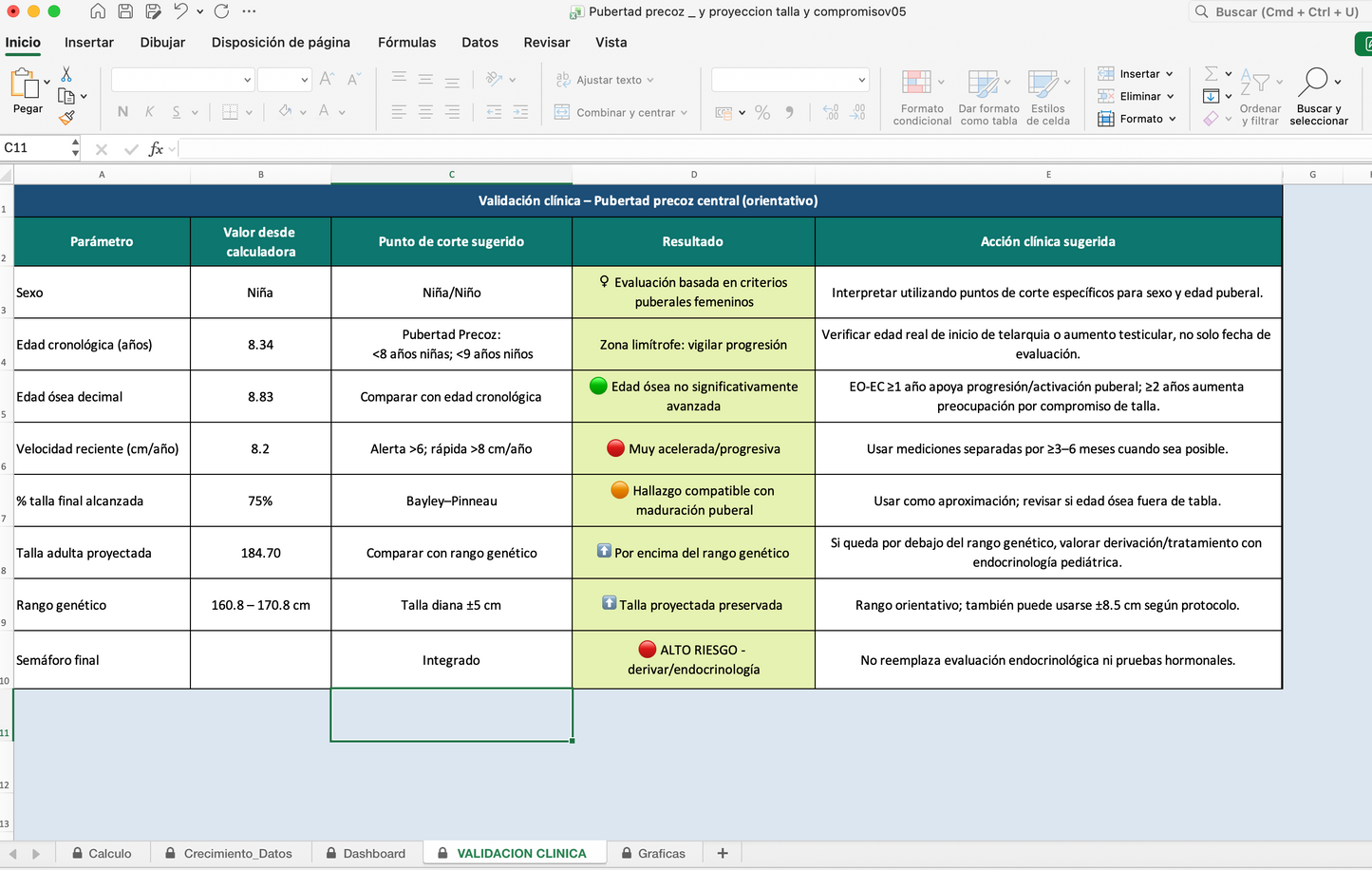
Task: Toggle bold (N) formatting
Action: (122, 112)
